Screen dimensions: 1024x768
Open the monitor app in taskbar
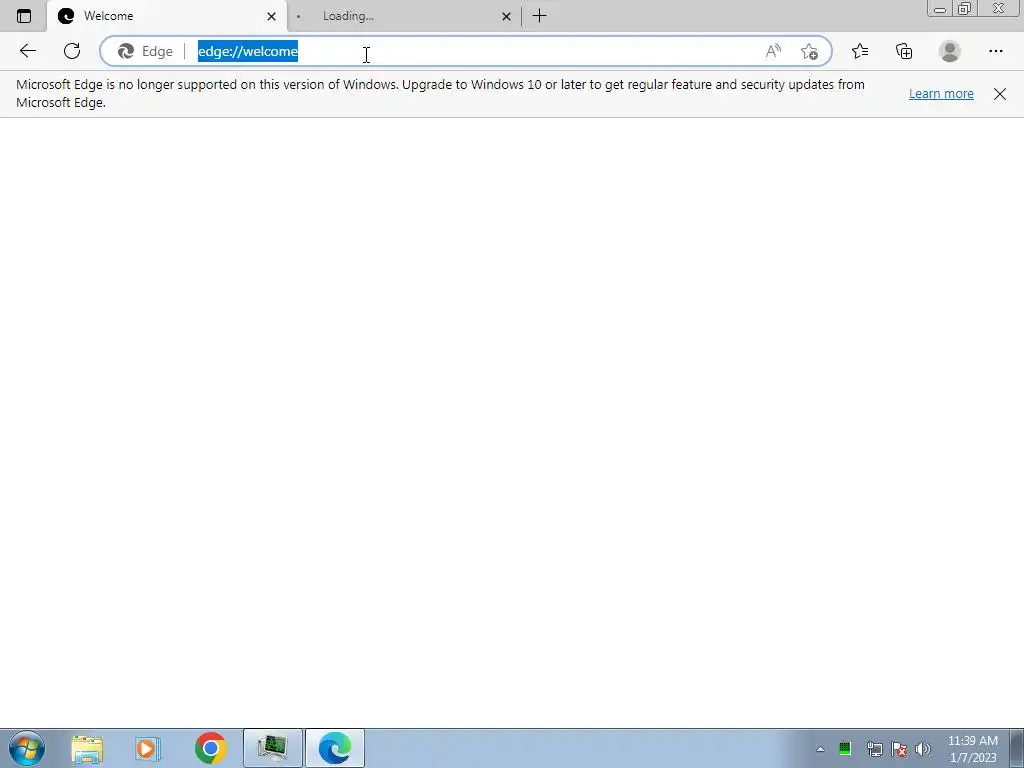[x=272, y=748]
